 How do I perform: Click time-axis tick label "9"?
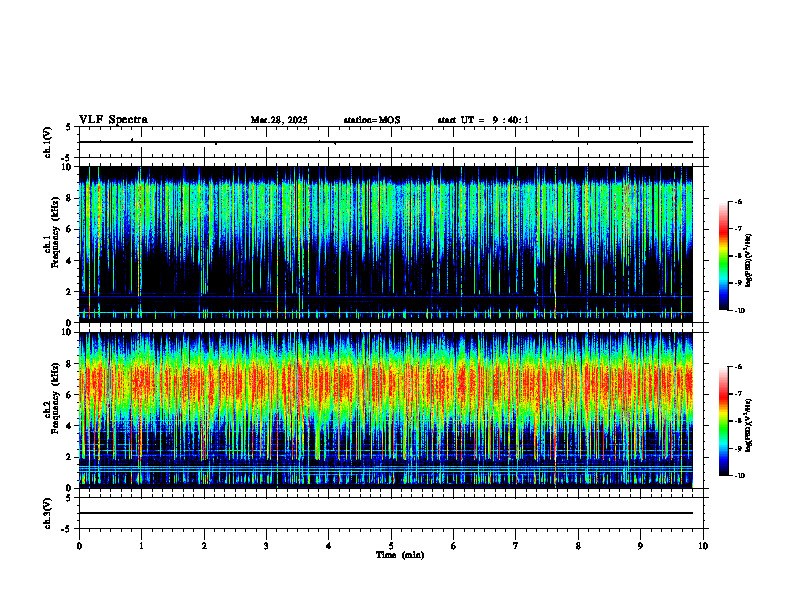[x=640, y=546]
